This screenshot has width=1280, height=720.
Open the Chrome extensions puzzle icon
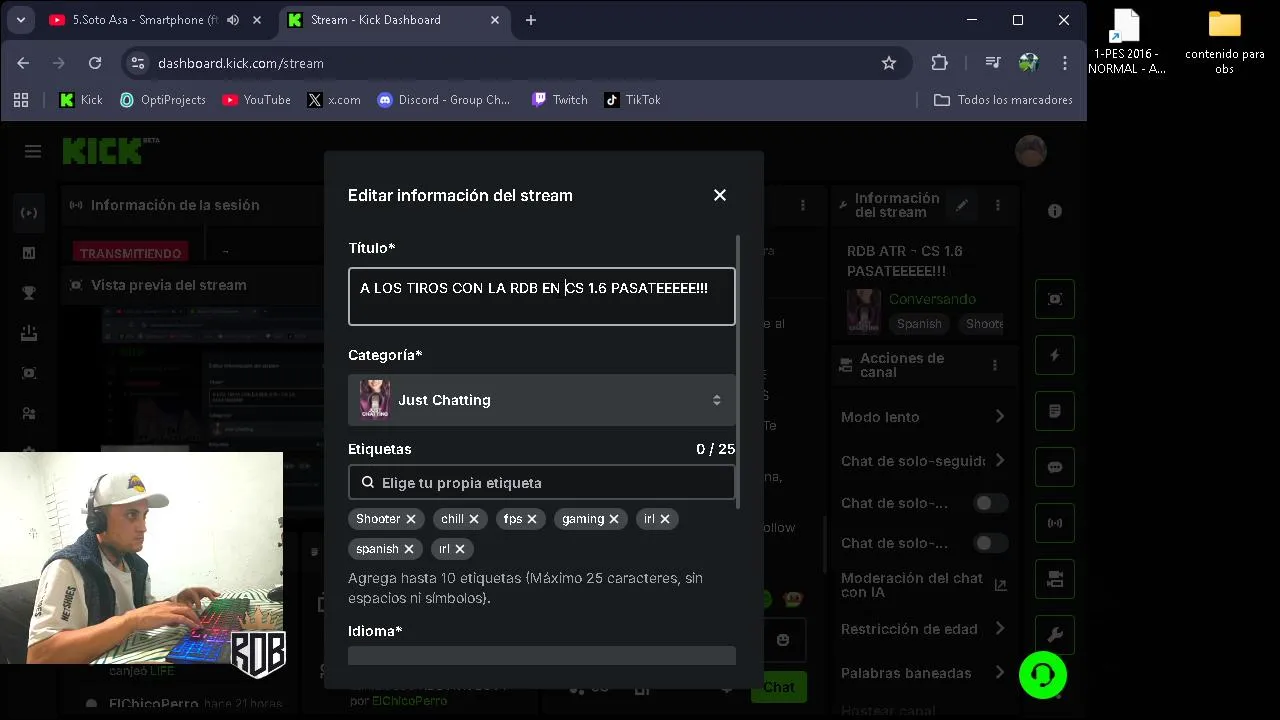[x=939, y=63]
